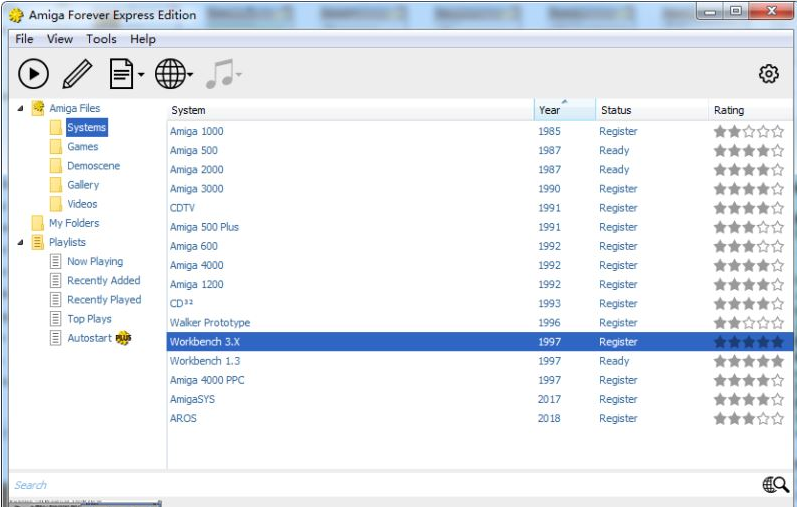Click the Documents page icon
This screenshot has width=797, height=507.
121,74
